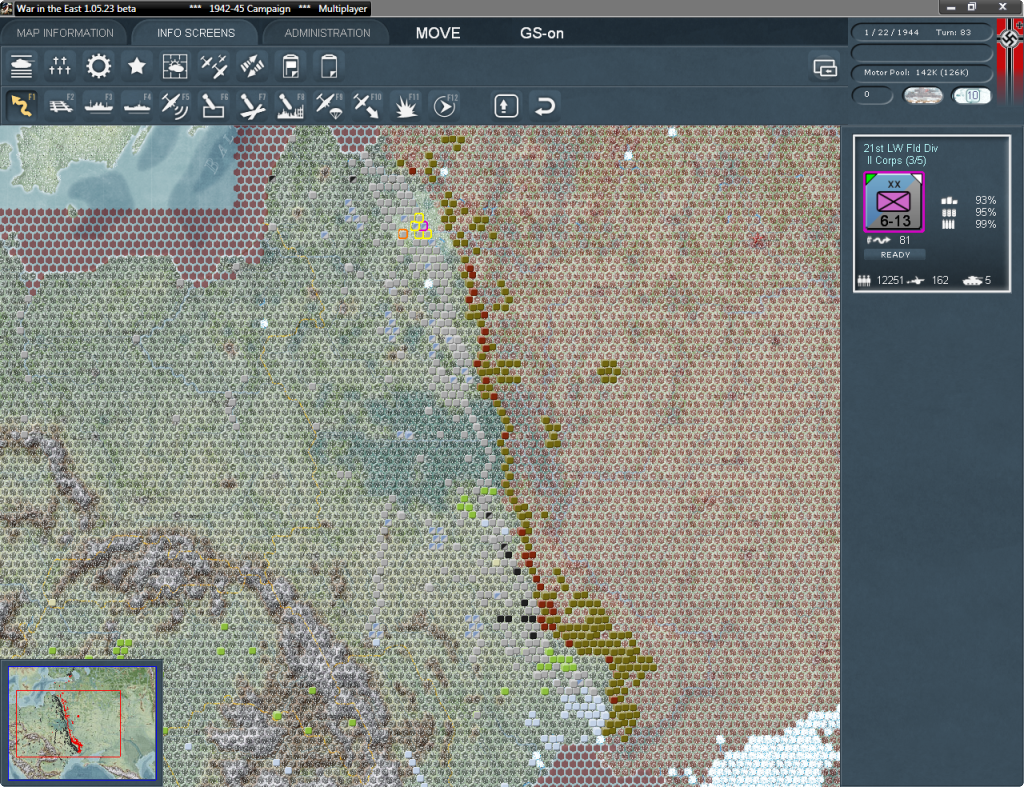Image resolution: width=1024 pixels, height=787 pixels.
Task: Click the ground weather indicator pill
Action: coord(922,95)
